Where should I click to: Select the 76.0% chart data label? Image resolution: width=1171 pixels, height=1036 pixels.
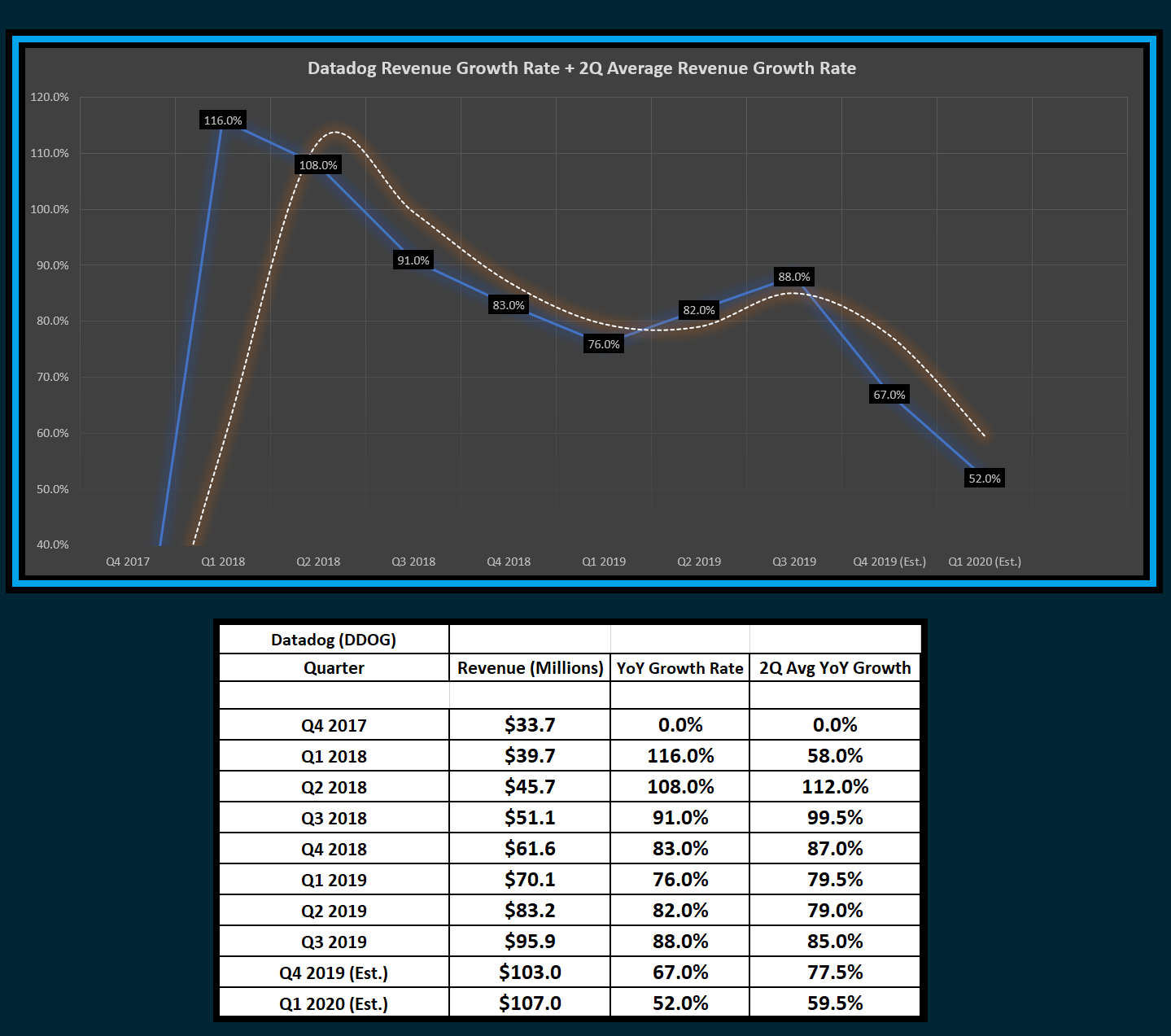click(x=604, y=344)
